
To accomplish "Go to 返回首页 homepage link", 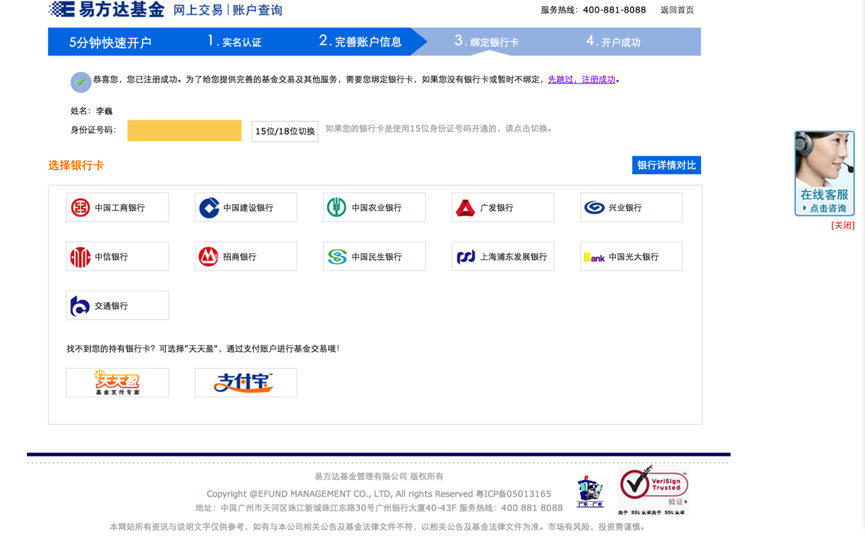I will [x=677, y=10].
